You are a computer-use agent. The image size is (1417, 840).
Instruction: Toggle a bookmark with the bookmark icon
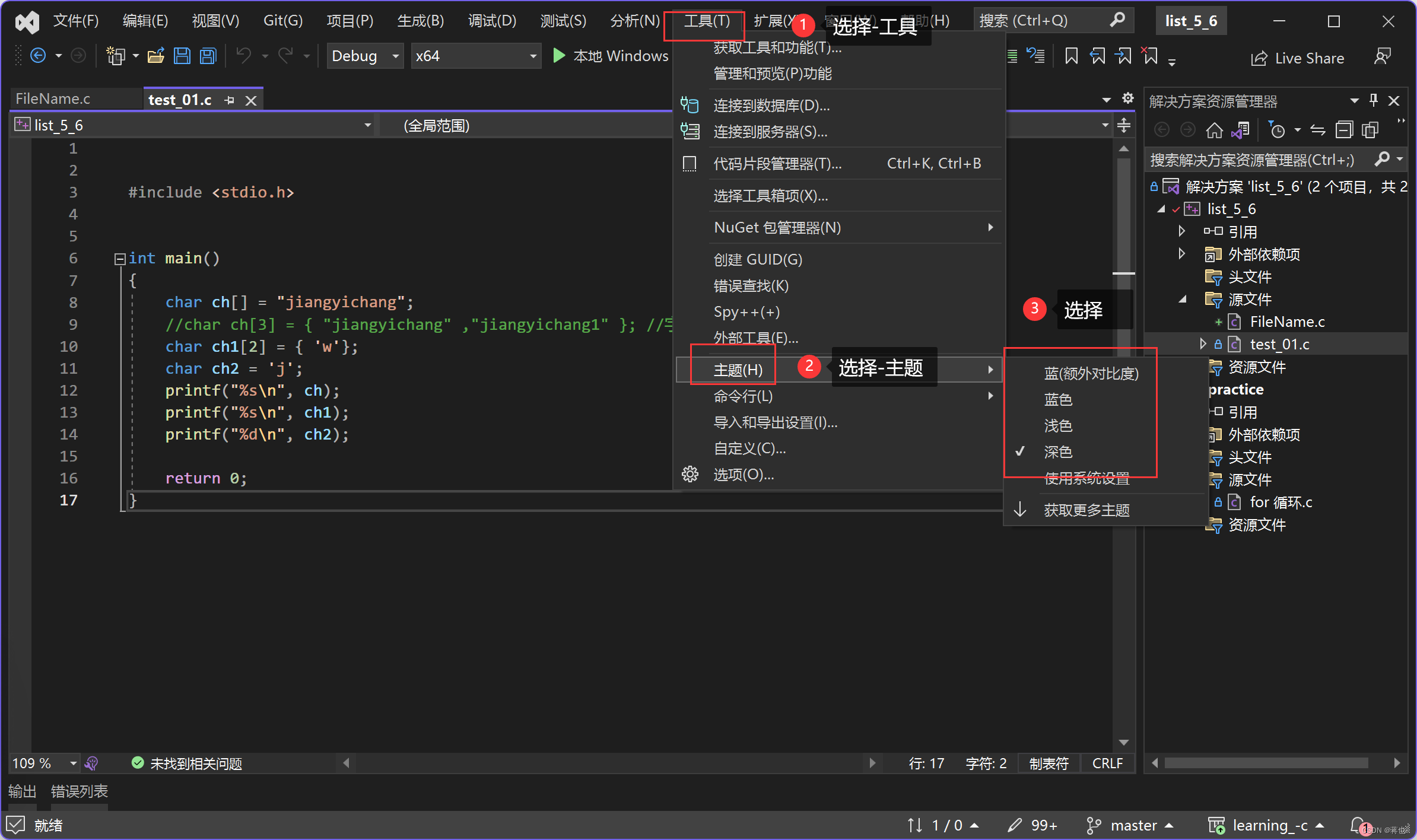click(x=1070, y=56)
